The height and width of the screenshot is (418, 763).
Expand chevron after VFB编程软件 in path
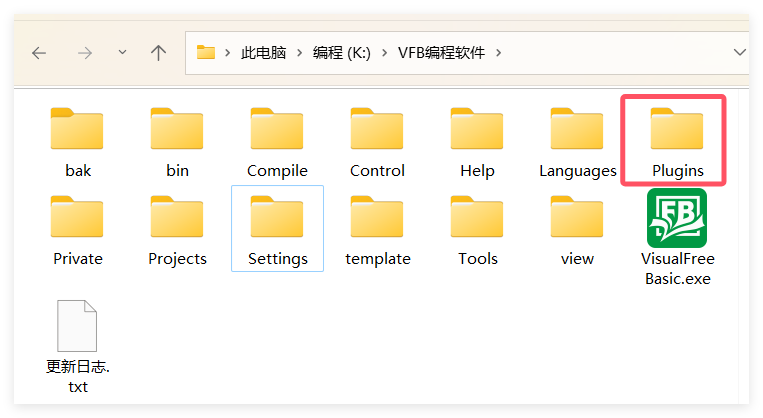[499, 53]
